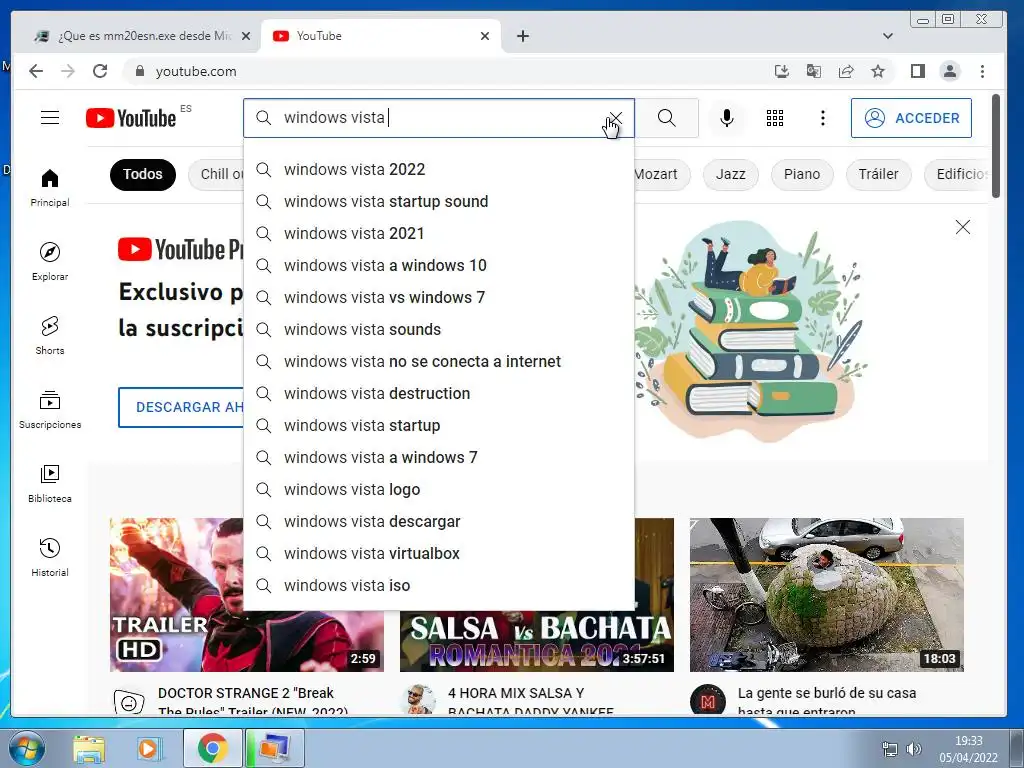Choose suggestion windows vista destruction
Image resolution: width=1024 pixels, height=768 pixels.
pyautogui.click(x=439, y=394)
